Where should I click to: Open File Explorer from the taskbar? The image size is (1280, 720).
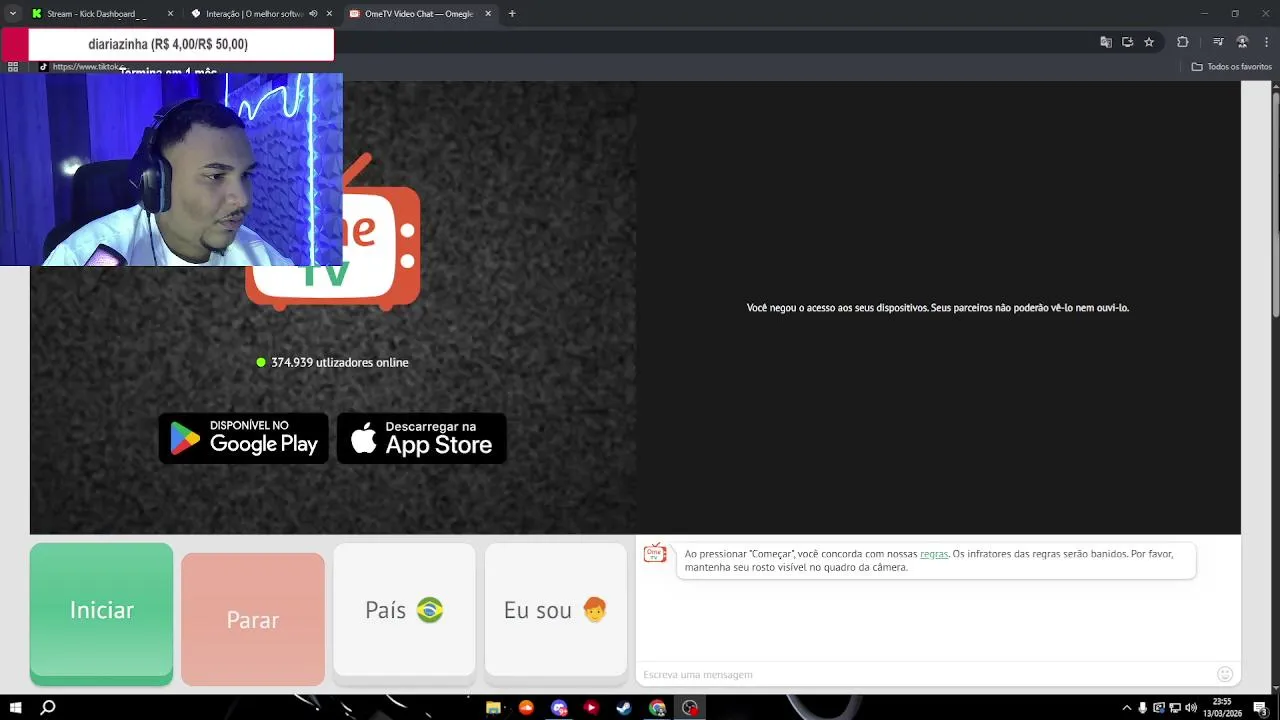tap(493, 707)
